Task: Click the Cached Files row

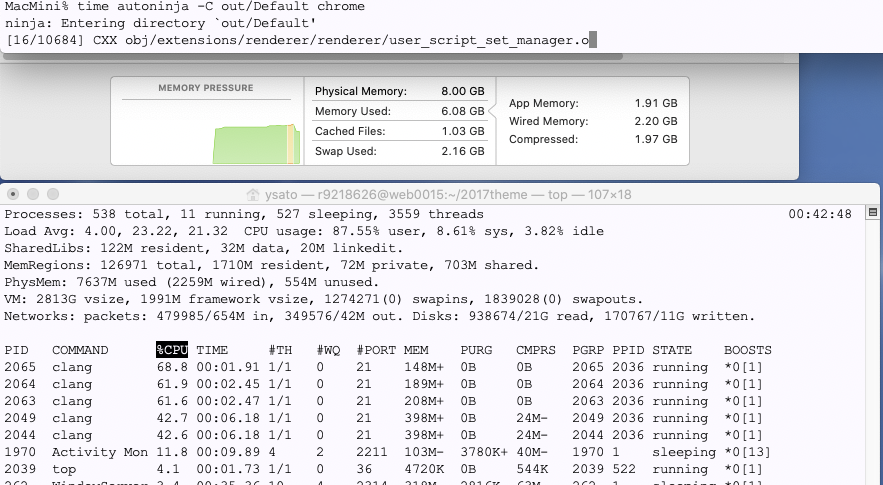Action: (x=398, y=131)
